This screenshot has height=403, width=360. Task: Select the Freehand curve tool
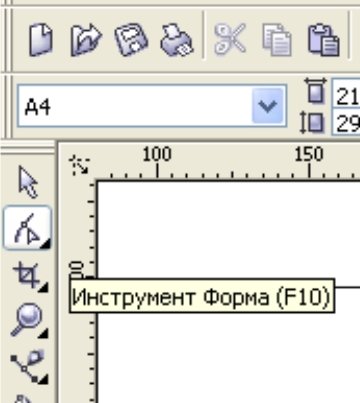coord(29,366)
